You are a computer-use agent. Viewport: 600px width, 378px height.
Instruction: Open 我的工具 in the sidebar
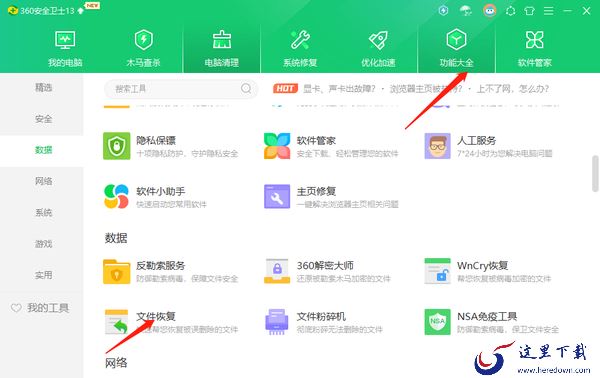coord(41,308)
